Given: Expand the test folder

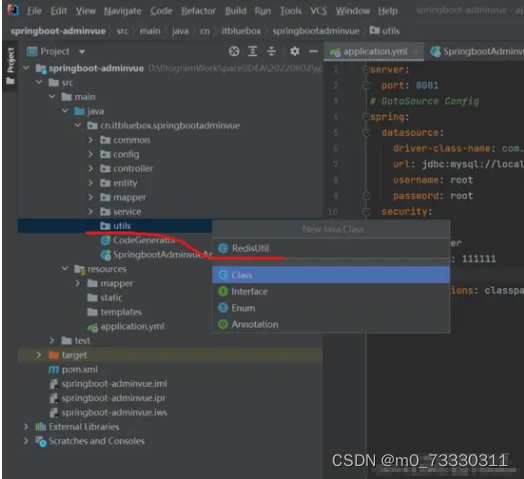Looking at the screenshot, I should click(x=52, y=341).
